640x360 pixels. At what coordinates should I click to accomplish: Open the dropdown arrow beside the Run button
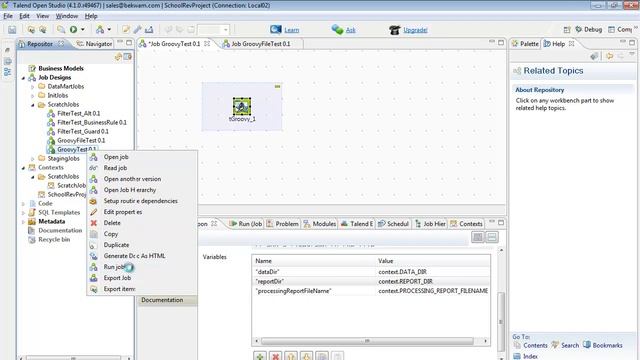coord(82,29)
